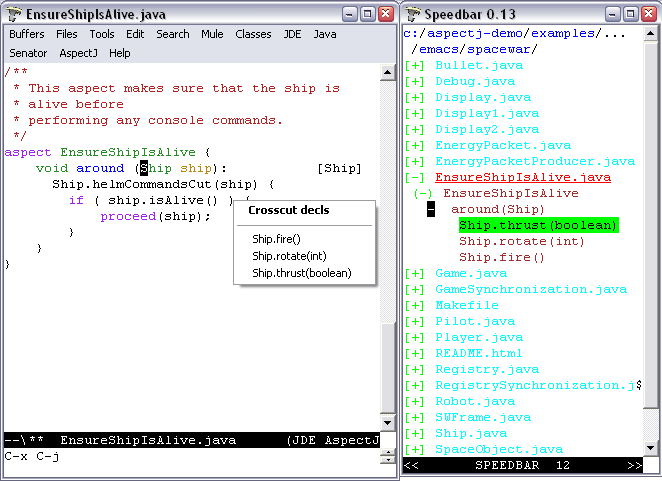Screen dimensions: 662x481
Task: Click the speedbar left scroll arrows '<<'
Action: tap(411, 466)
